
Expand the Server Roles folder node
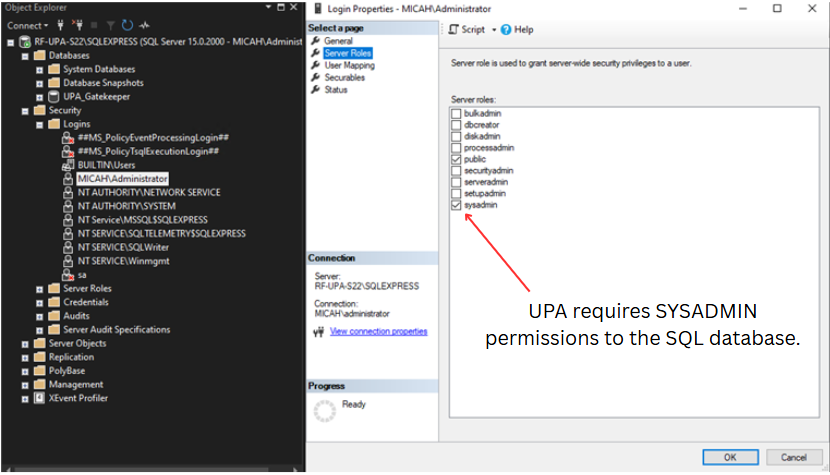(40, 288)
